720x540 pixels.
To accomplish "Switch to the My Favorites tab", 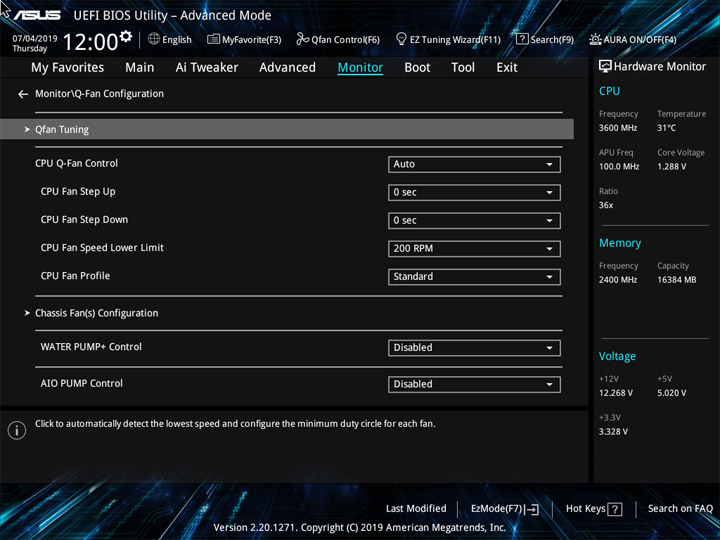I will pyautogui.click(x=68, y=68).
